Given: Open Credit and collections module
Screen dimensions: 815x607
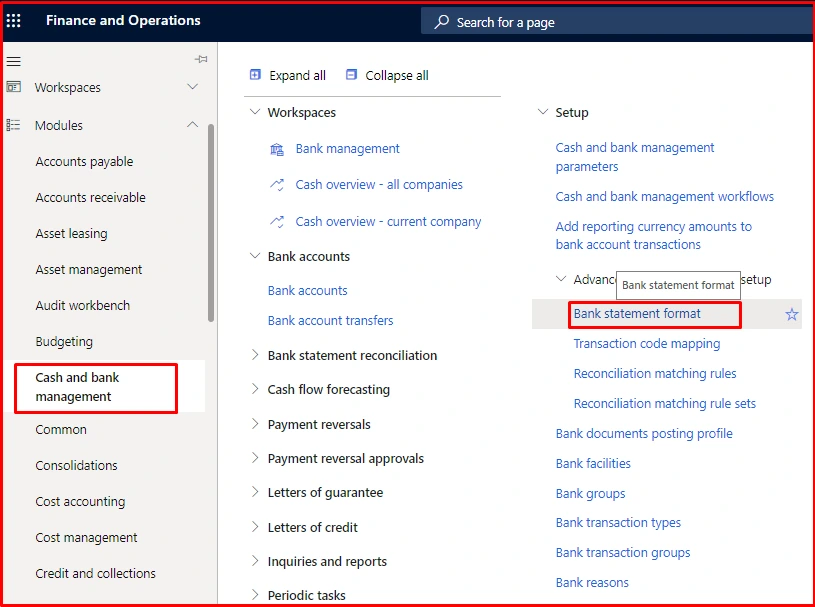Looking at the screenshot, I should tap(96, 574).
